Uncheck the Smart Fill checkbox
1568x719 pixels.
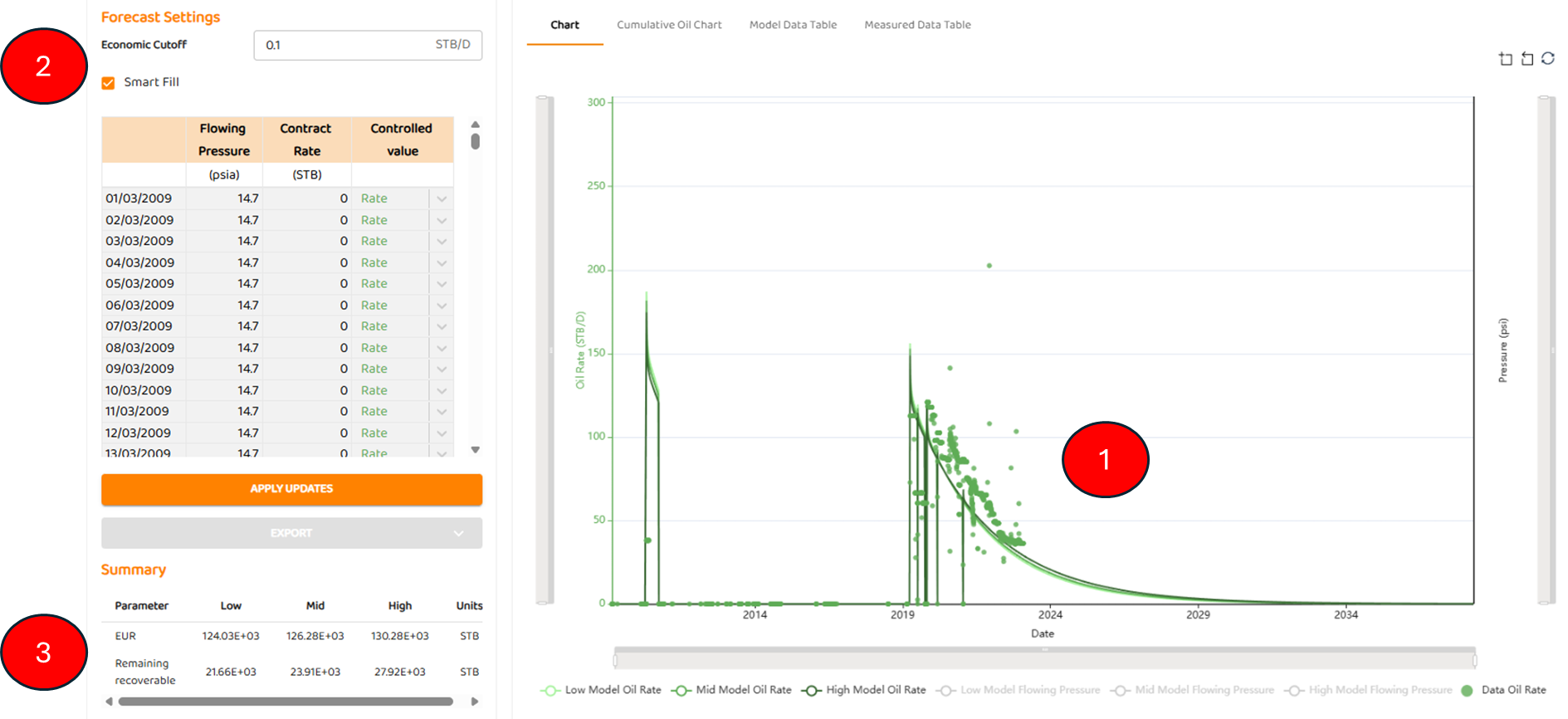pyautogui.click(x=108, y=83)
